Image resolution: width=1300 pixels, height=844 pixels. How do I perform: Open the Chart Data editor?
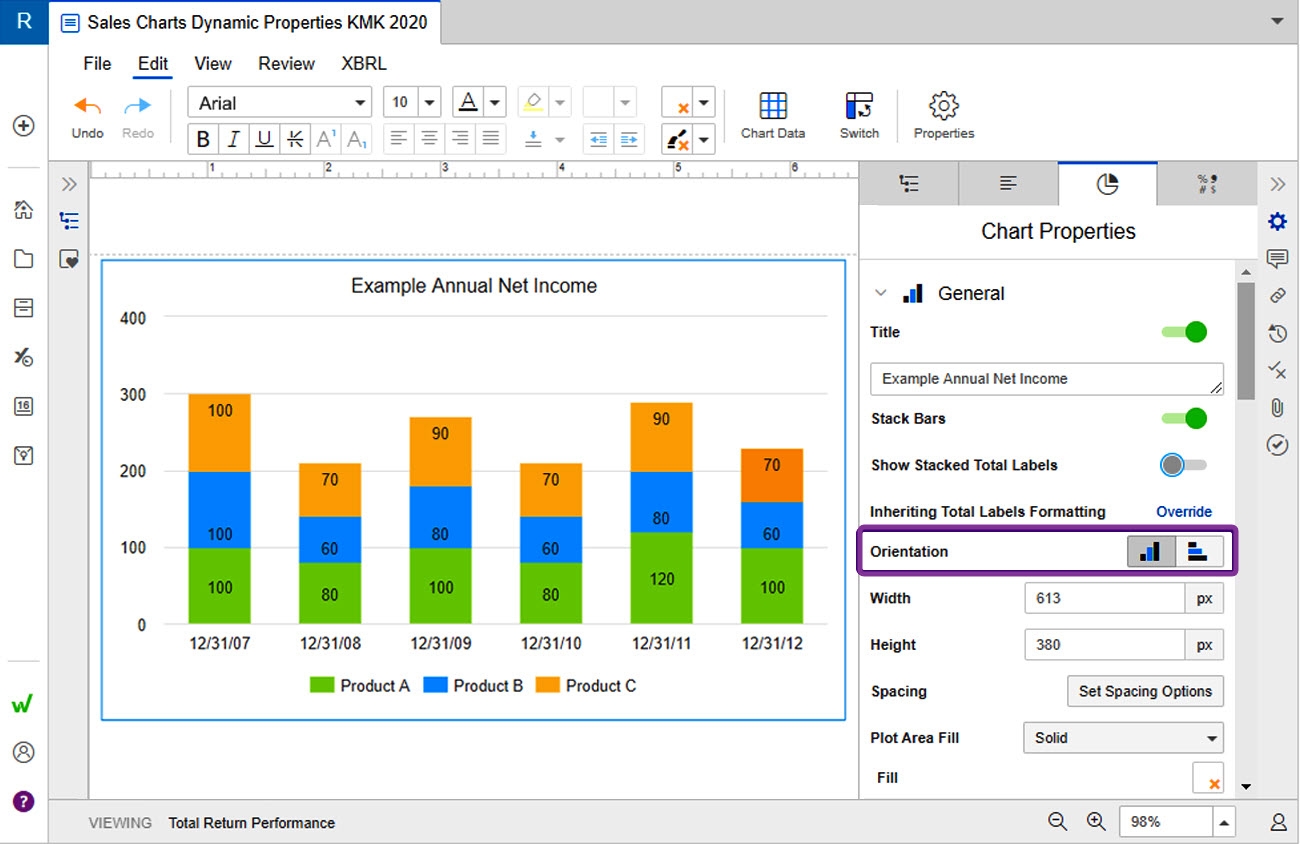[x=772, y=113]
